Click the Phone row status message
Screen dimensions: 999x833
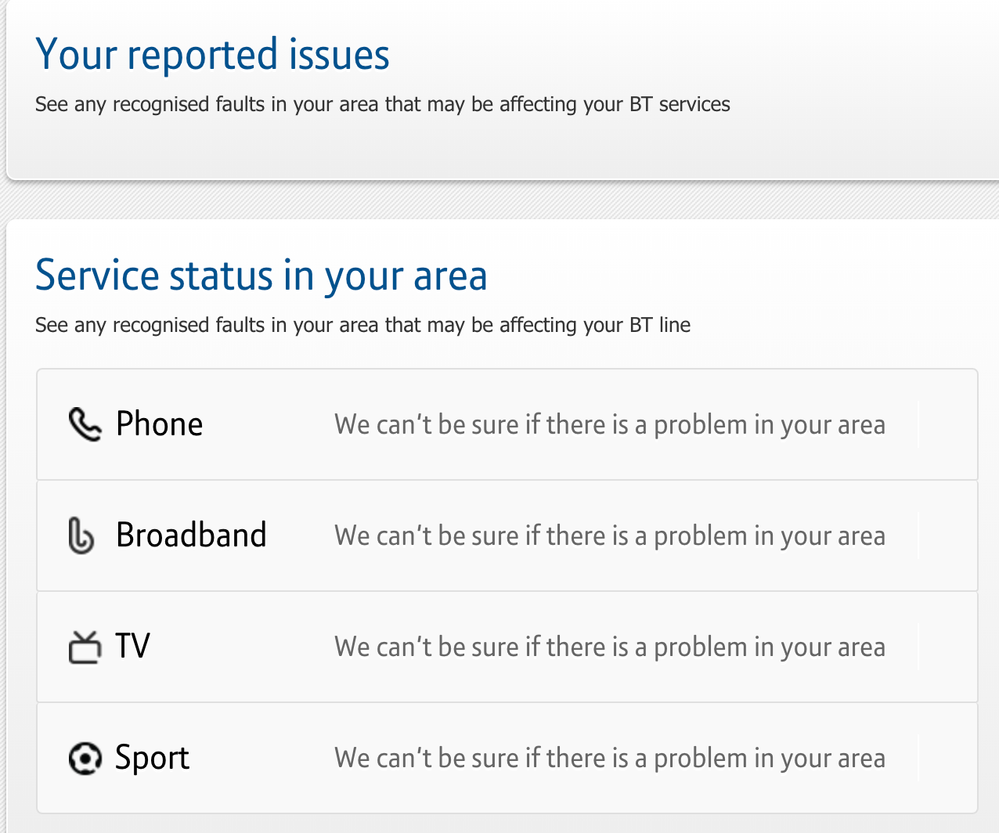point(609,425)
